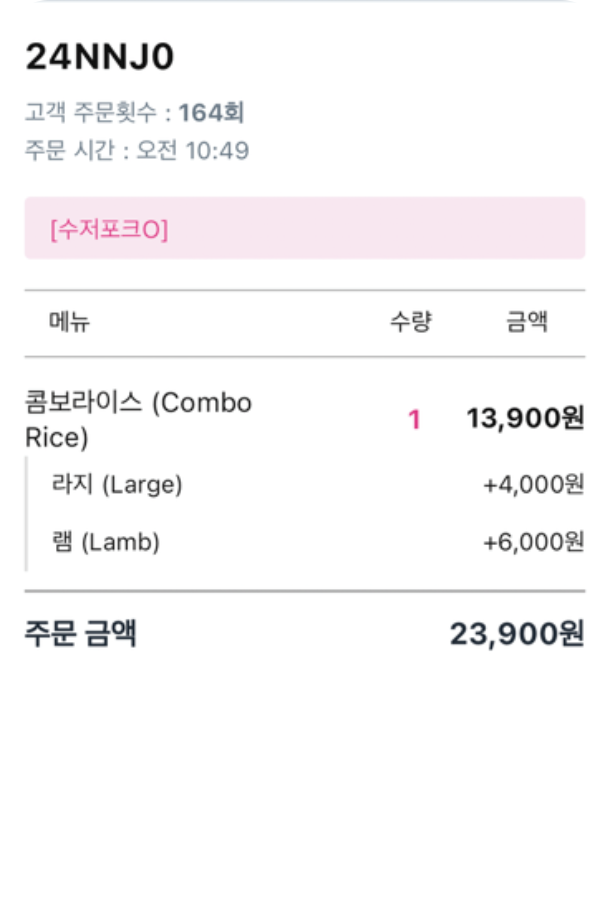The image size is (610, 898).
Task: Click the 메뉴 column header
Action: click(x=69, y=322)
